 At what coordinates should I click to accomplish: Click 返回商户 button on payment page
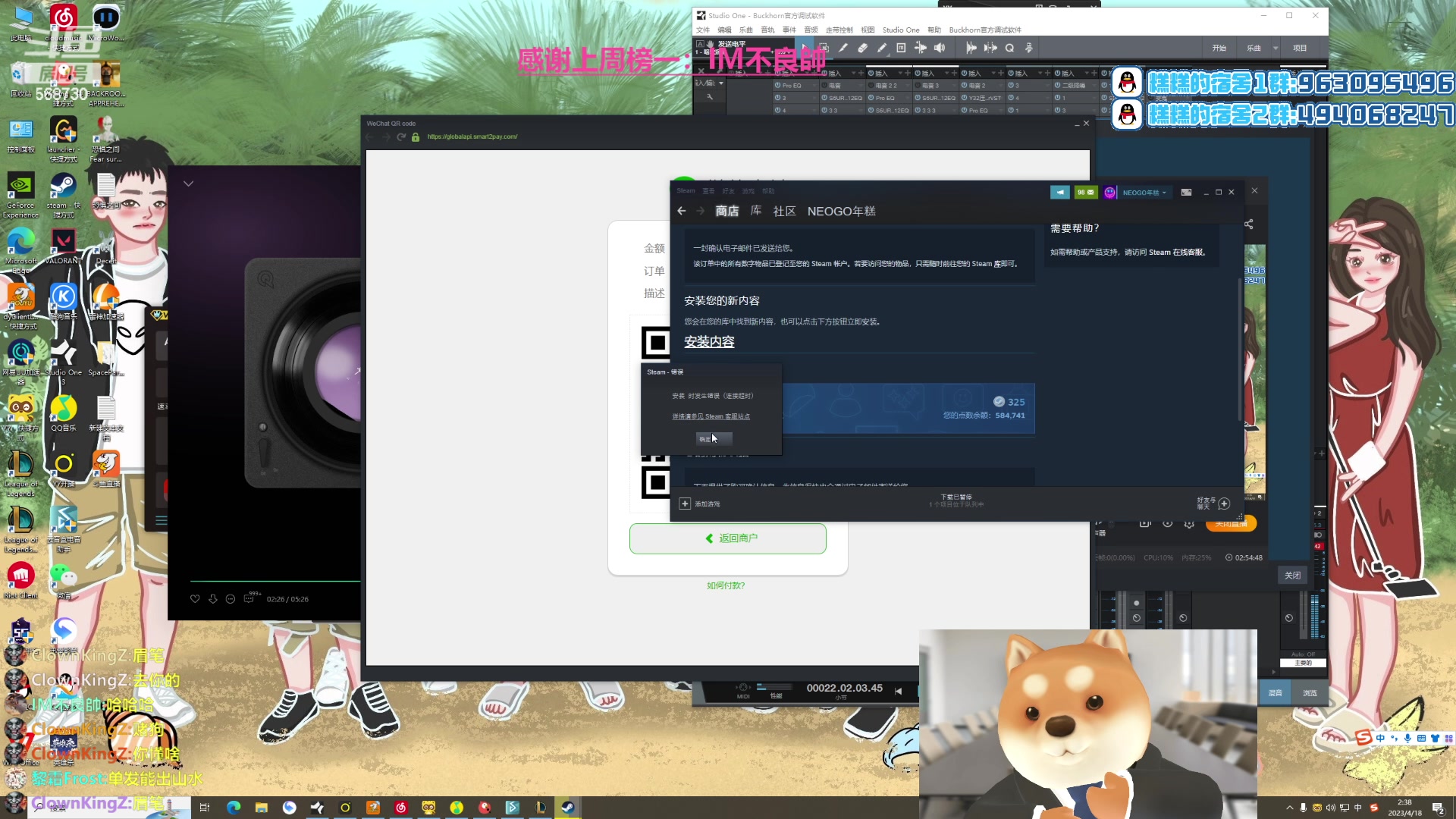[x=727, y=538]
